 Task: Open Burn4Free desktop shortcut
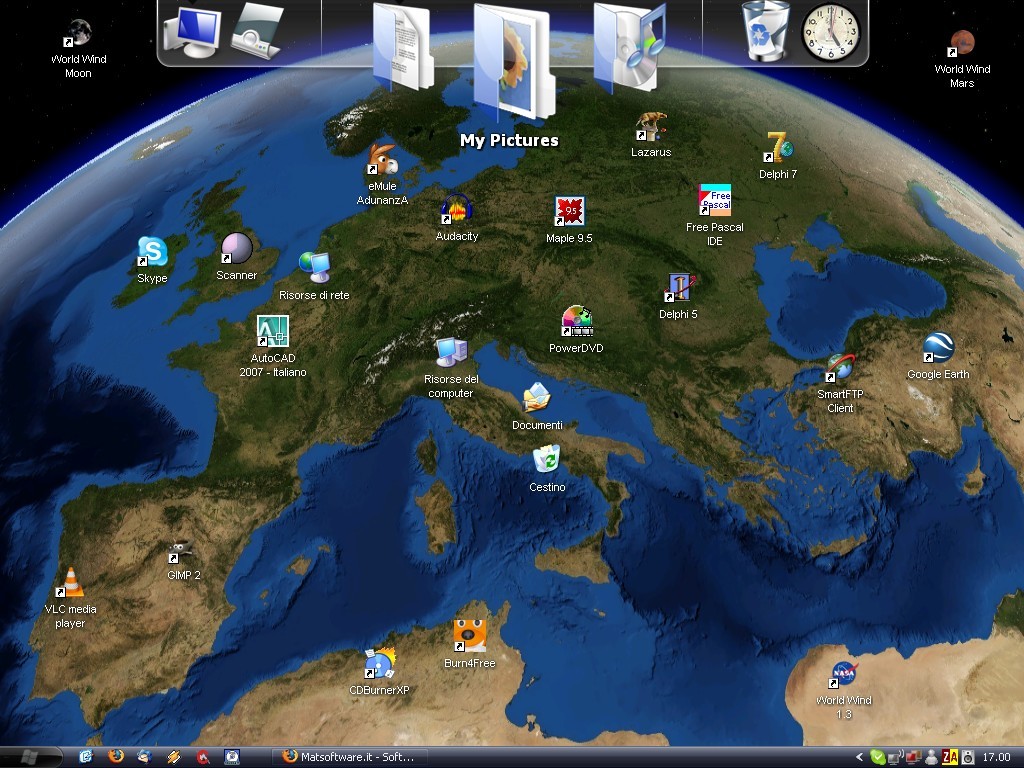tap(470, 644)
